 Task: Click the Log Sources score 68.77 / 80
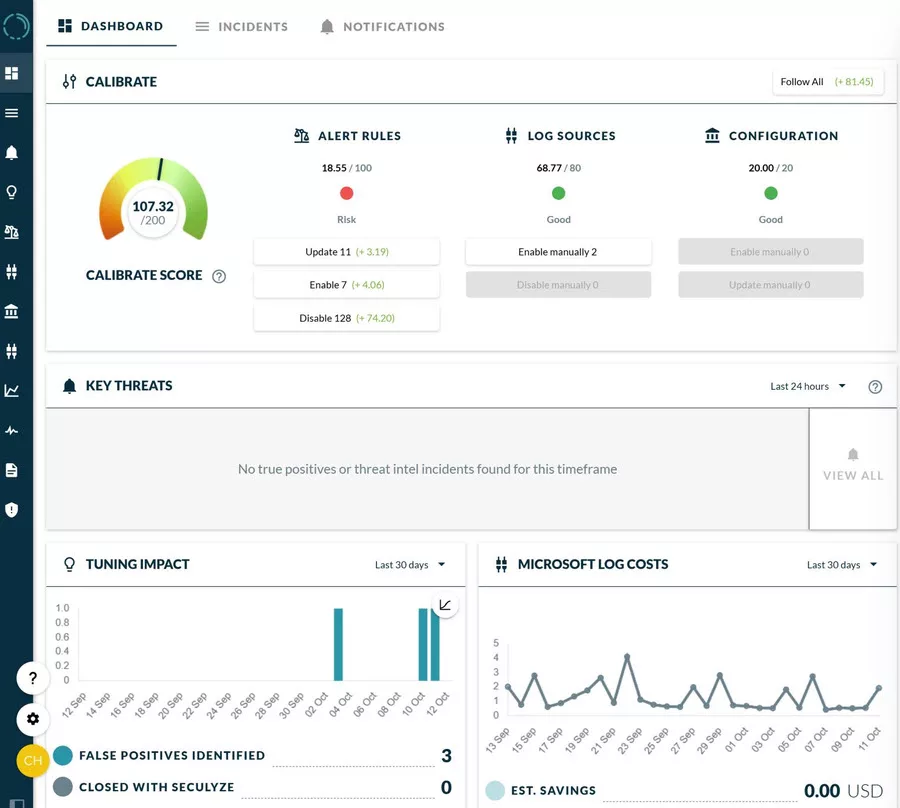(558, 168)
